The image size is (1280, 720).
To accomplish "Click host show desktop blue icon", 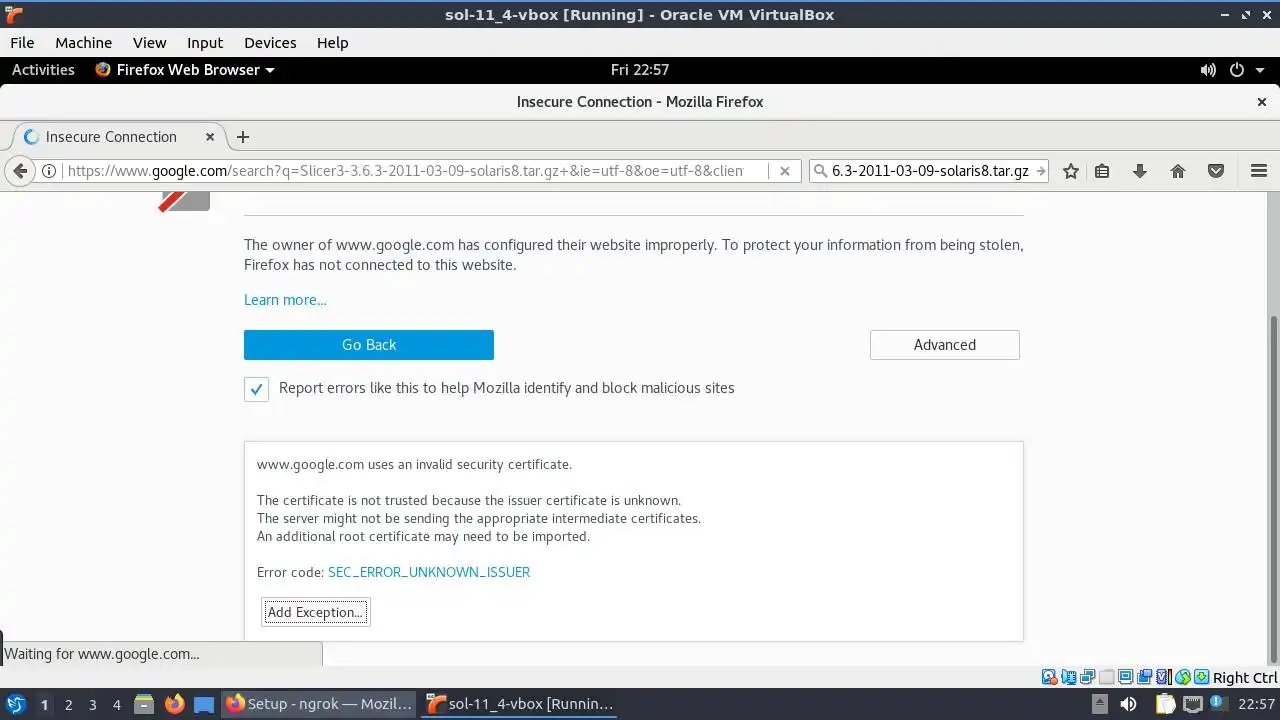I will pyautogui.click(x=204, y=704).
